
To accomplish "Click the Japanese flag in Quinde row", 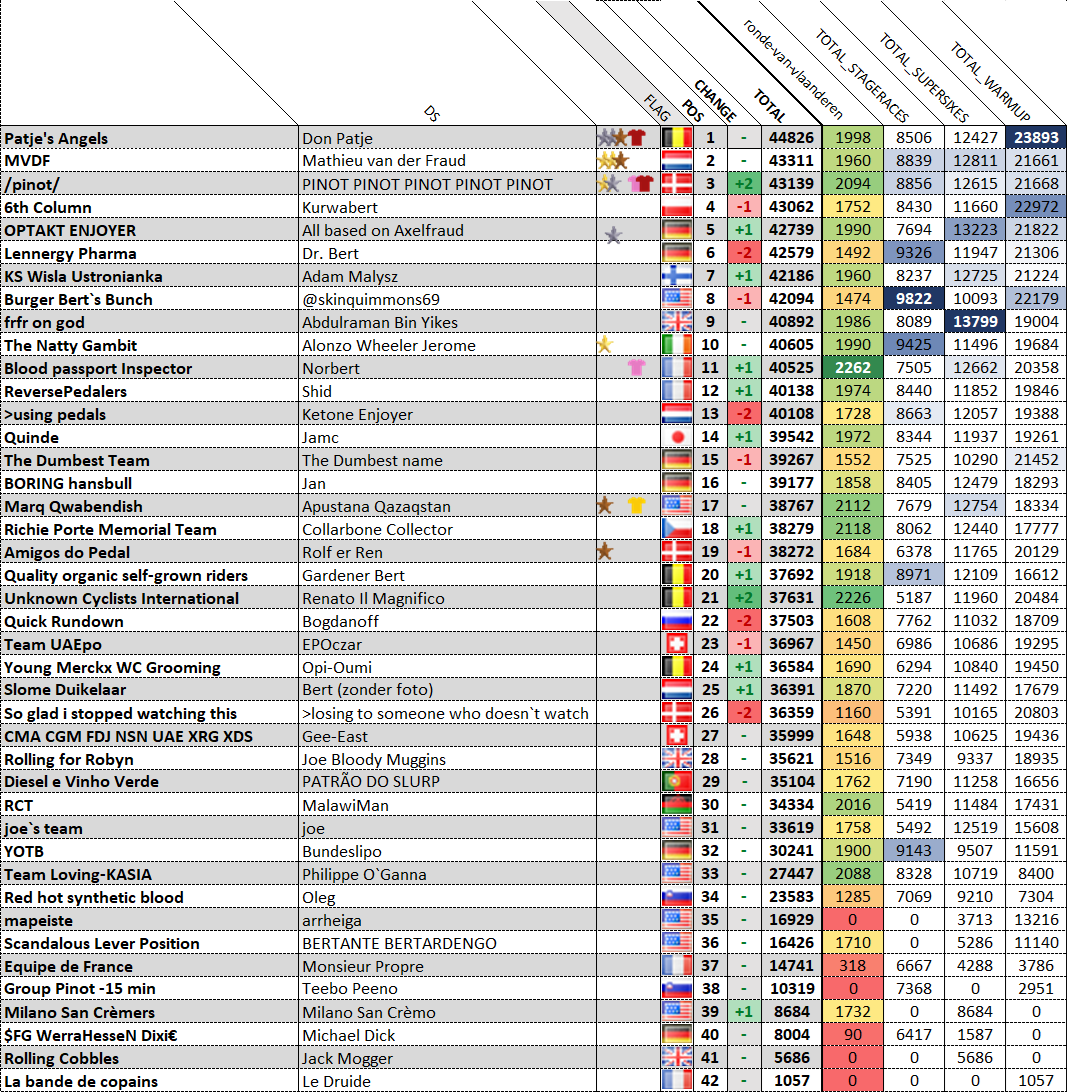I will click(677, 437).
